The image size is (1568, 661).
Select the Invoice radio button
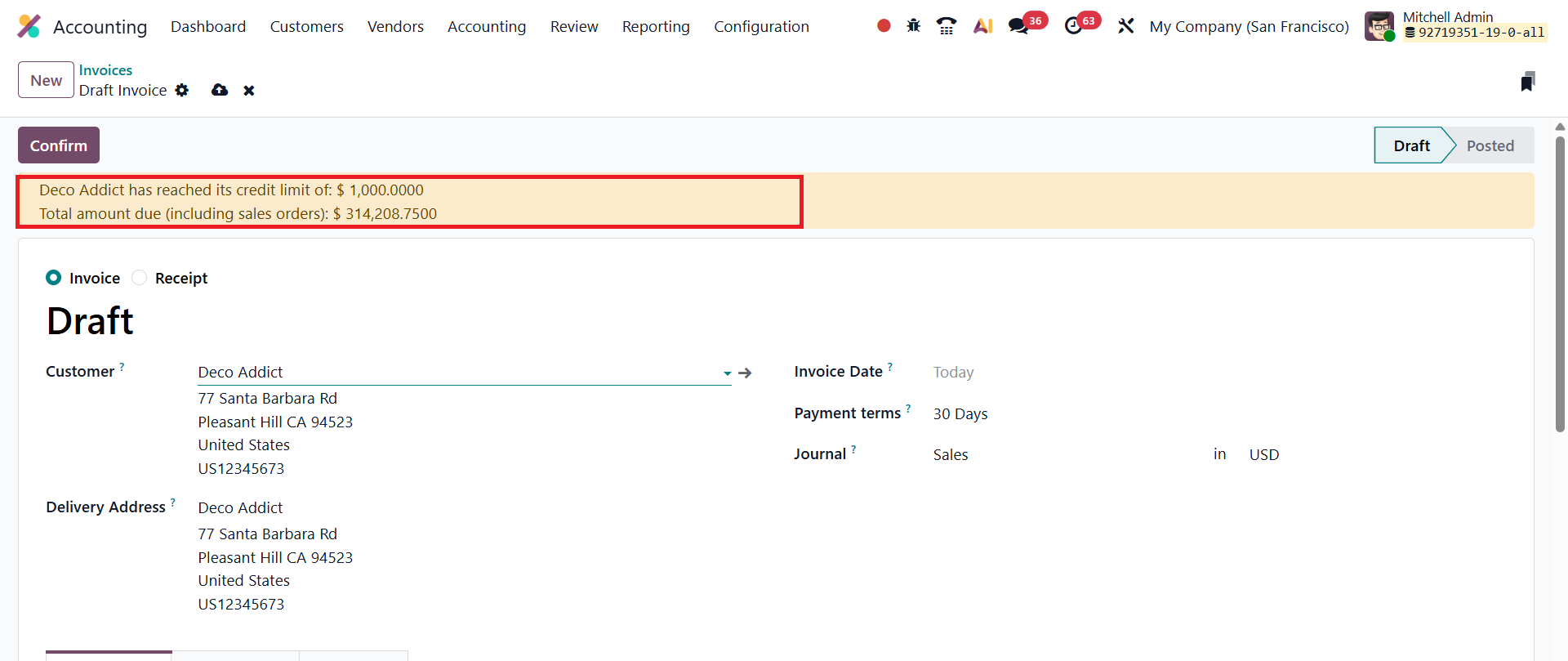[x=54, y=278]
